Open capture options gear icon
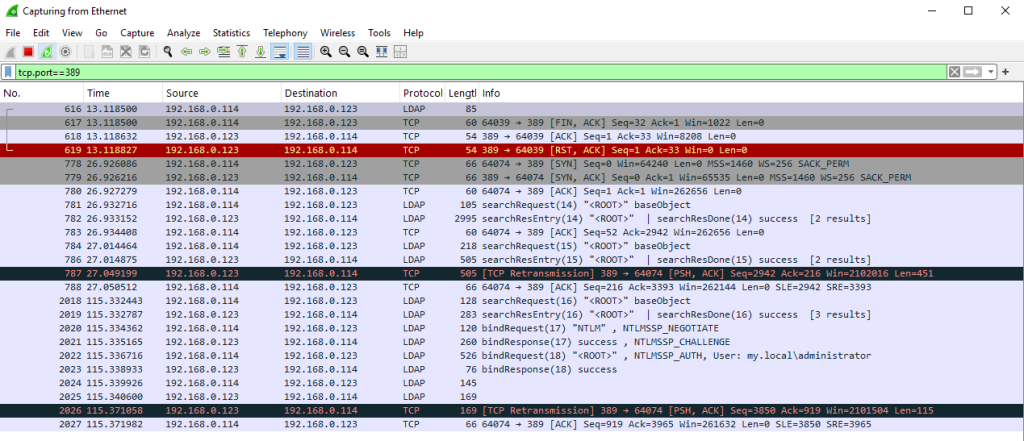Screen dimensions: 1024x441 click(65, 51)
